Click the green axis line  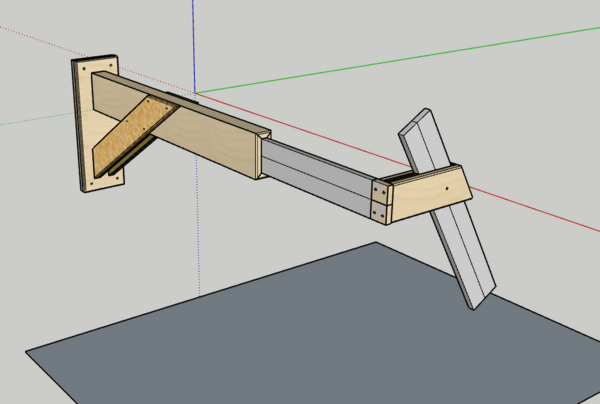400,58
